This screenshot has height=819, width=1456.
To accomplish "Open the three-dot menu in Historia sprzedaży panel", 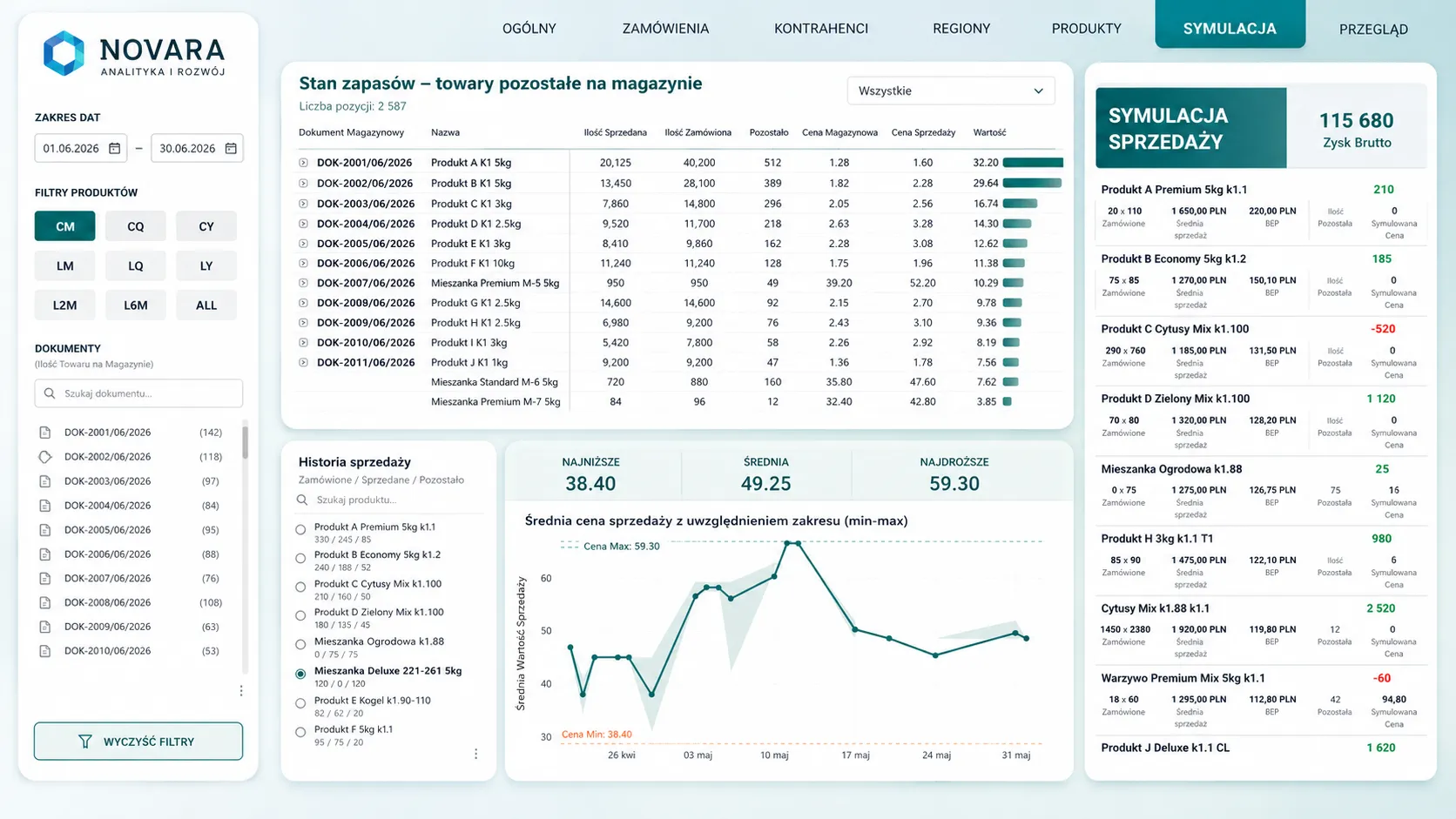I will click(x=475, y=754).
